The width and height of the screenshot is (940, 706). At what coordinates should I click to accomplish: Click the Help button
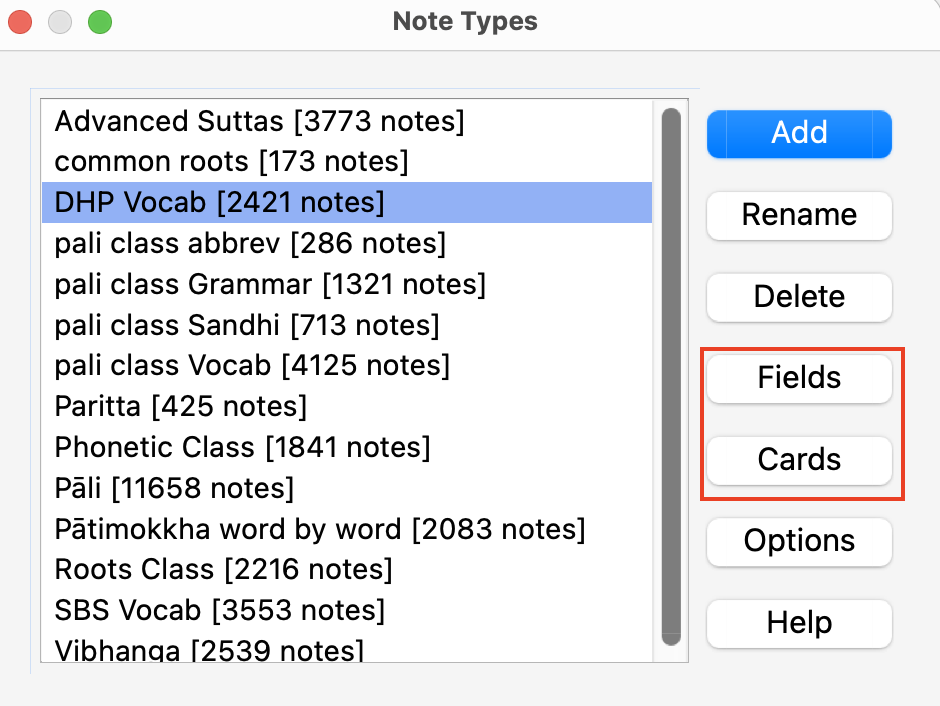[x=798, y=623]
